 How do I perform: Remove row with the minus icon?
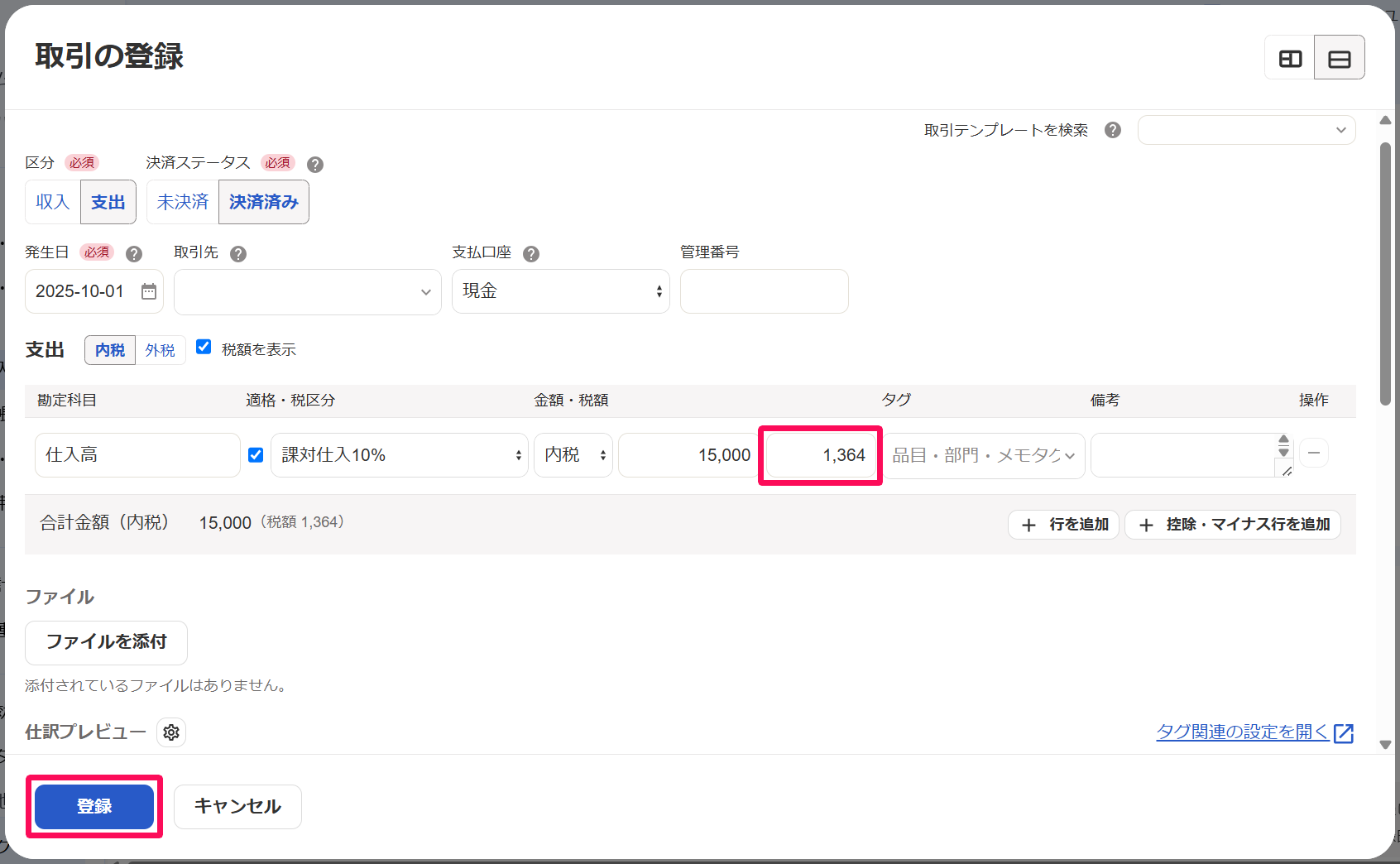(x=1314, y=453)
